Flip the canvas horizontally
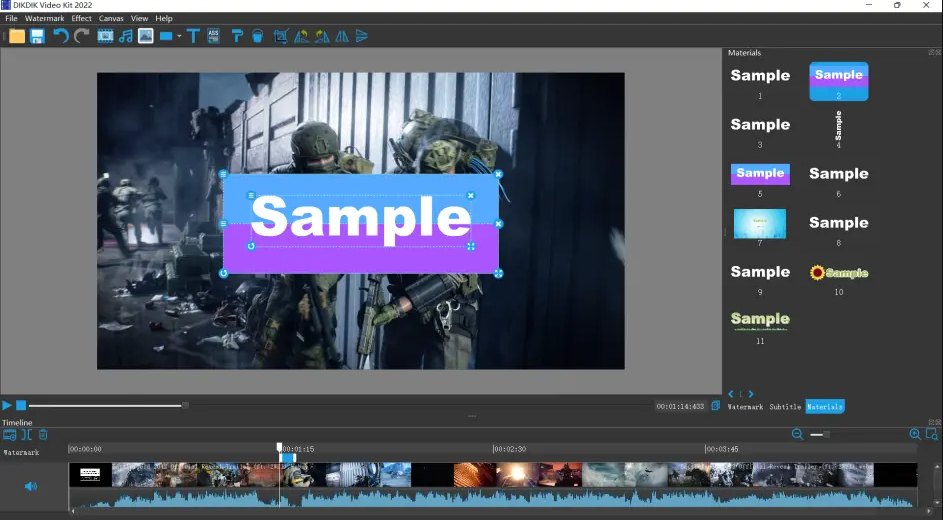 pyautogui.click(x=342, y=36)
